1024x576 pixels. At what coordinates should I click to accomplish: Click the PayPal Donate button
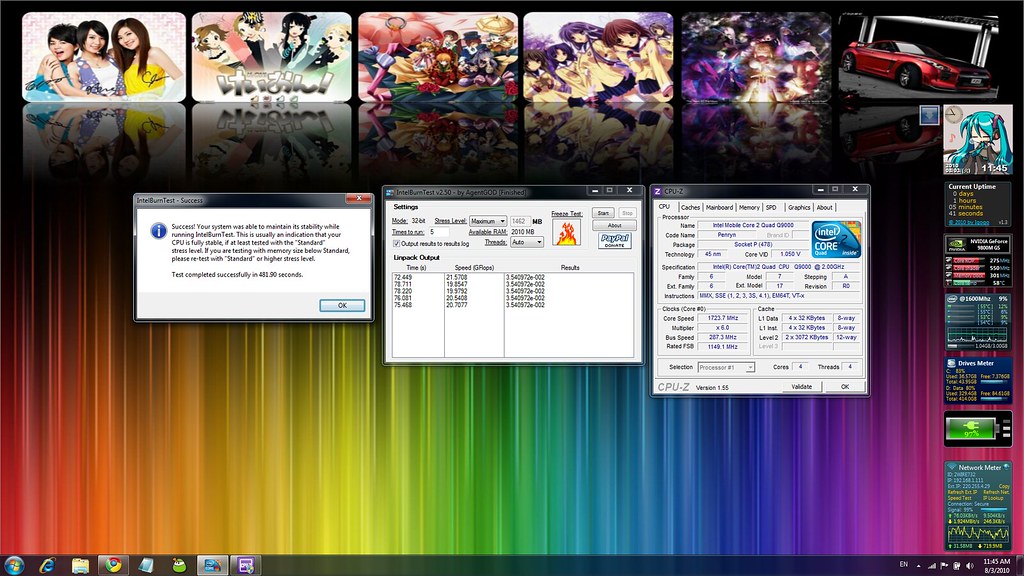click(615, 240)
